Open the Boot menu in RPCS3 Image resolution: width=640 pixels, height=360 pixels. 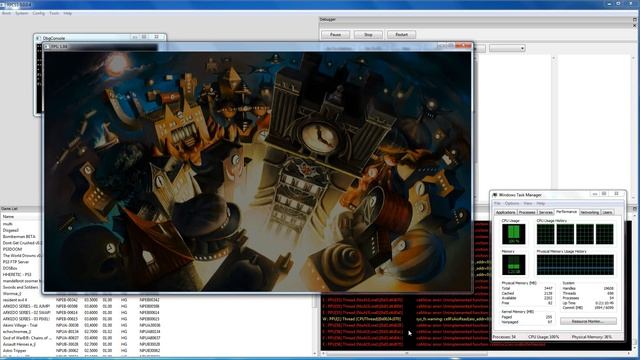click(x=7, y=13)
